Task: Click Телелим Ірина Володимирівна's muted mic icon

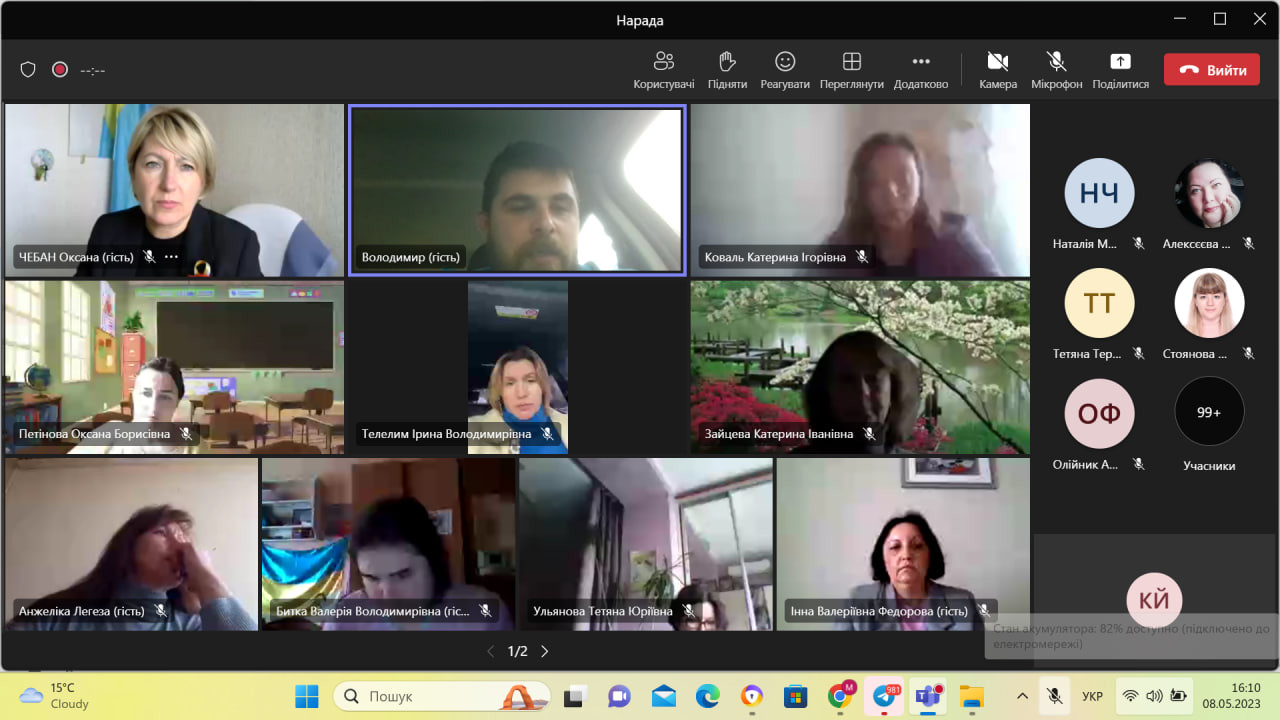Action: tap(547, 434)
